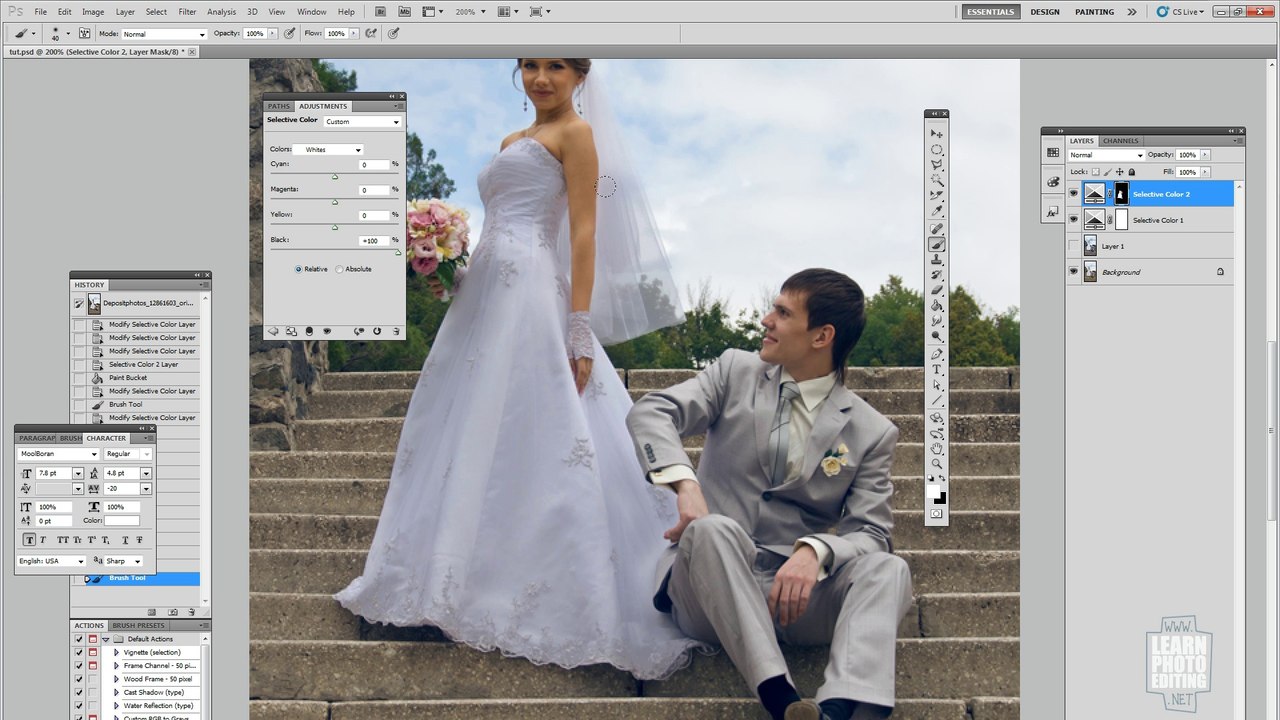Launch Bridge from the application bar
Screen dimensions: 1280x720
383,12
